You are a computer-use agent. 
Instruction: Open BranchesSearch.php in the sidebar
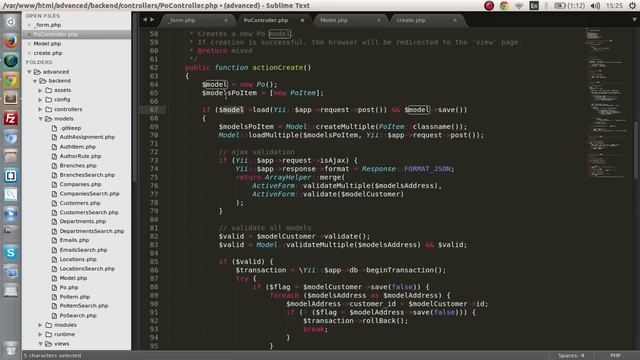click(x=87, y=175)
